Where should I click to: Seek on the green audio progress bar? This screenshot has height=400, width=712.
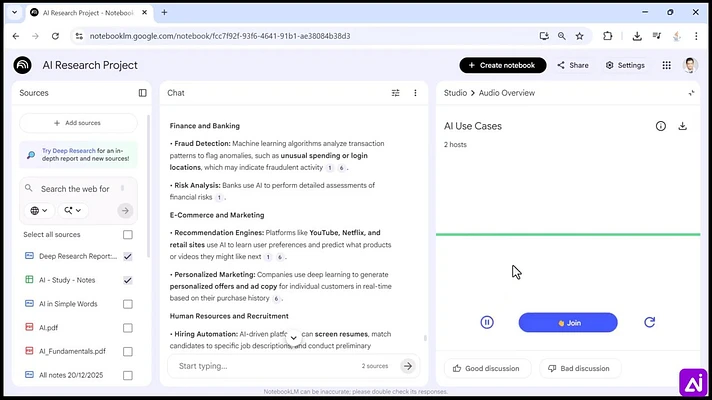tap(568, 234)
